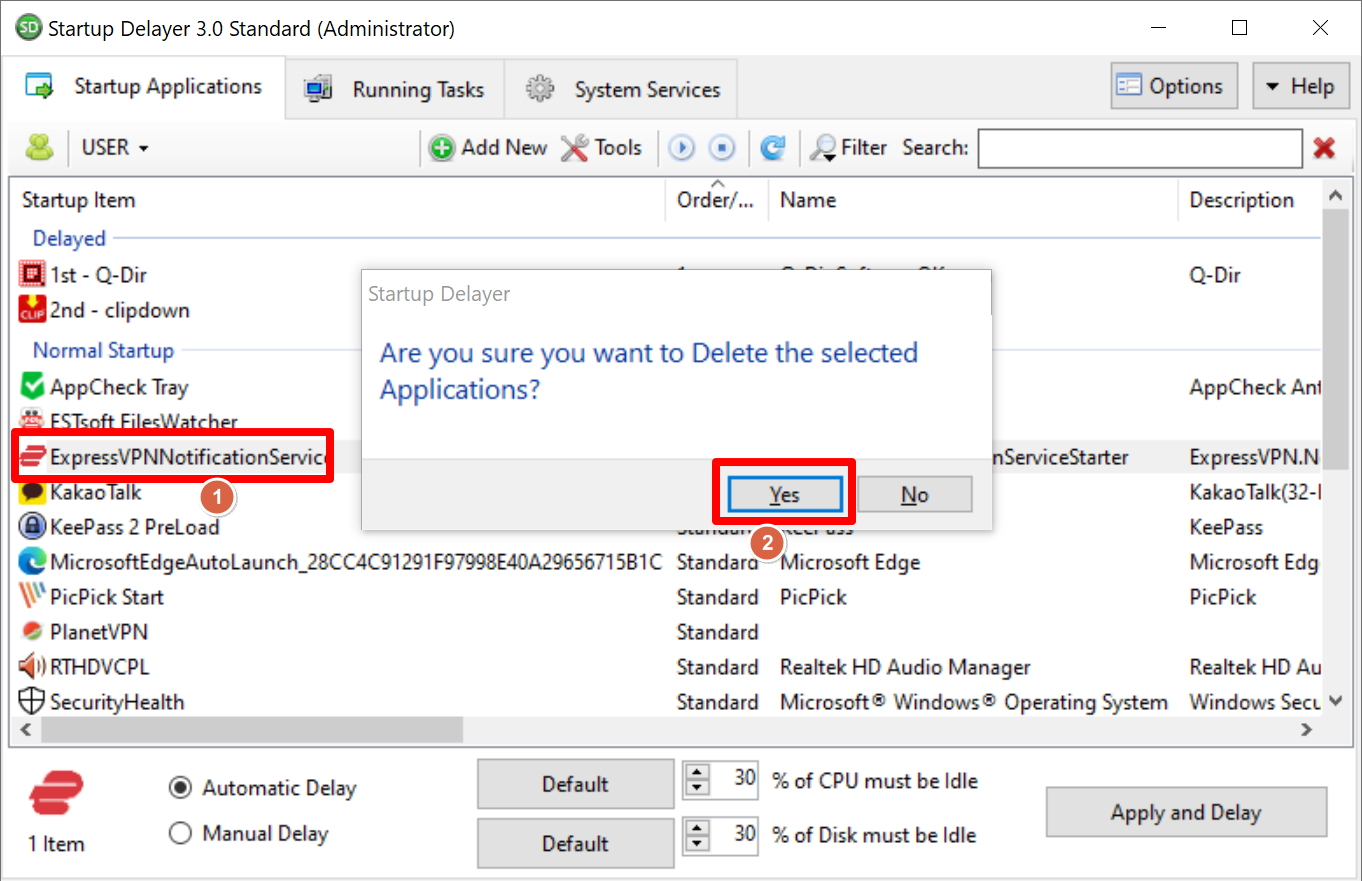Image resolution: width=1362 pixels, height=881 pixels.
Task: Click the horizontal scrollbar right arrow
Action: click(x=1306, y=730)
